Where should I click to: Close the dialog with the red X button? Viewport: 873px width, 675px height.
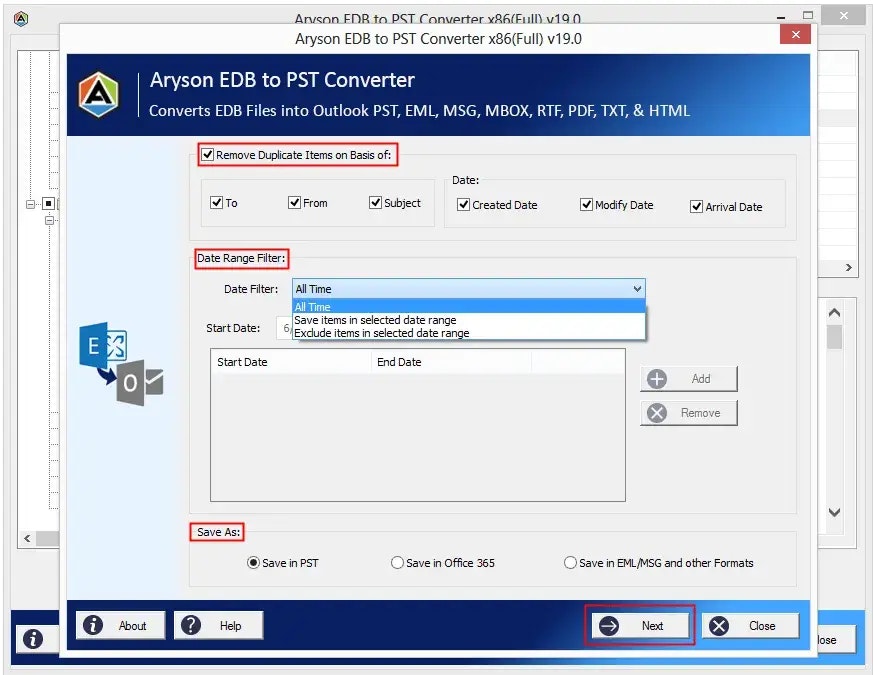795,35
